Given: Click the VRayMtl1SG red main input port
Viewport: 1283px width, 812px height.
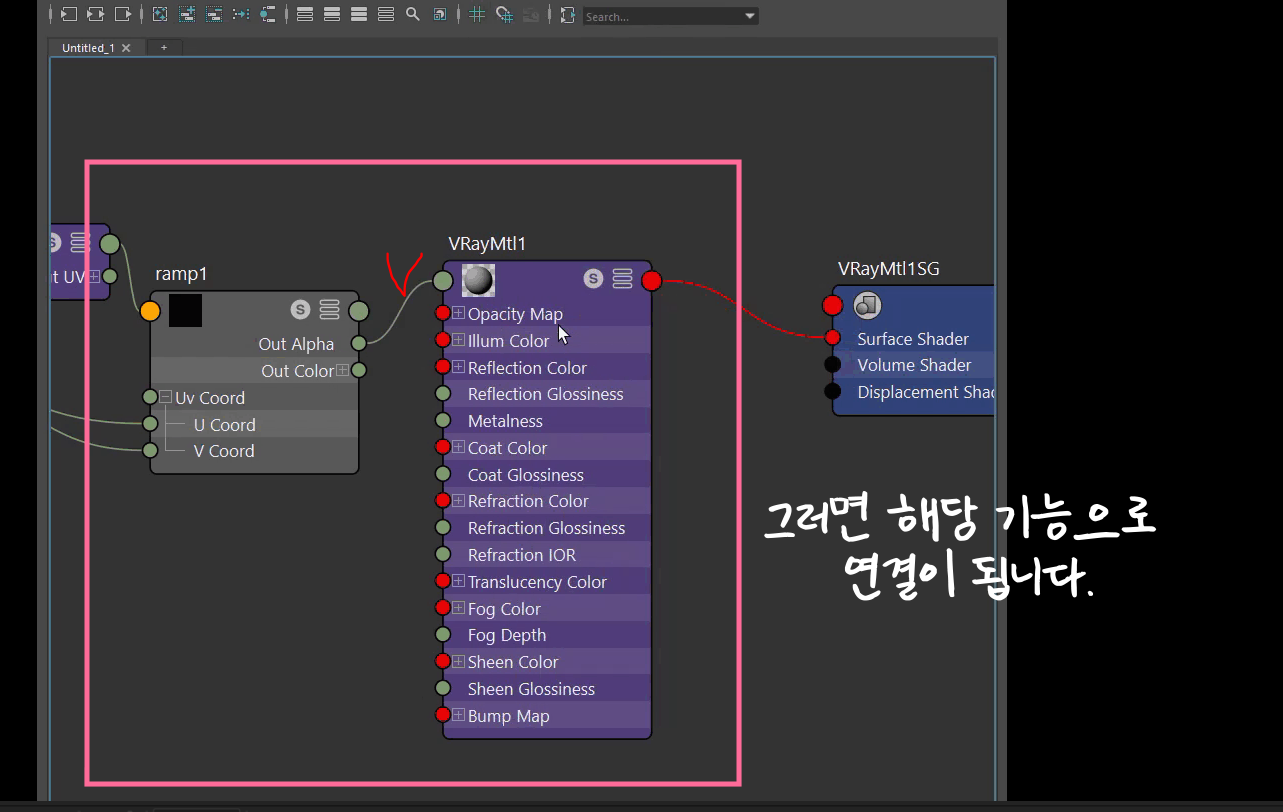Looking at the screenshot, I should click(x=833, y=305).
